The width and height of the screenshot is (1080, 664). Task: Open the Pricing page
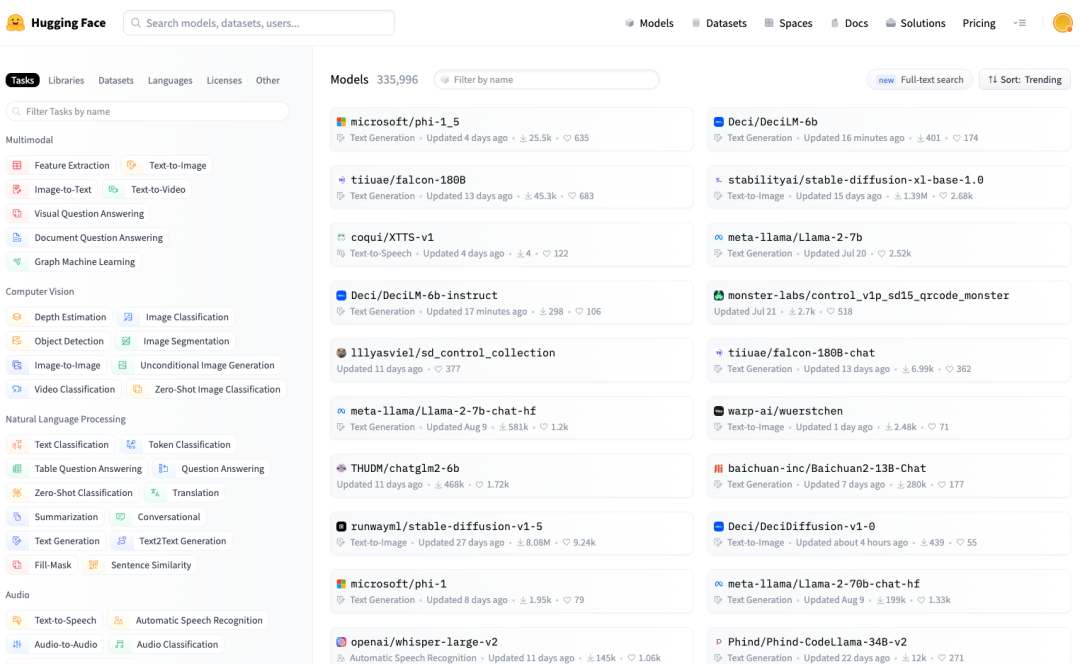[x=979, y=23]
